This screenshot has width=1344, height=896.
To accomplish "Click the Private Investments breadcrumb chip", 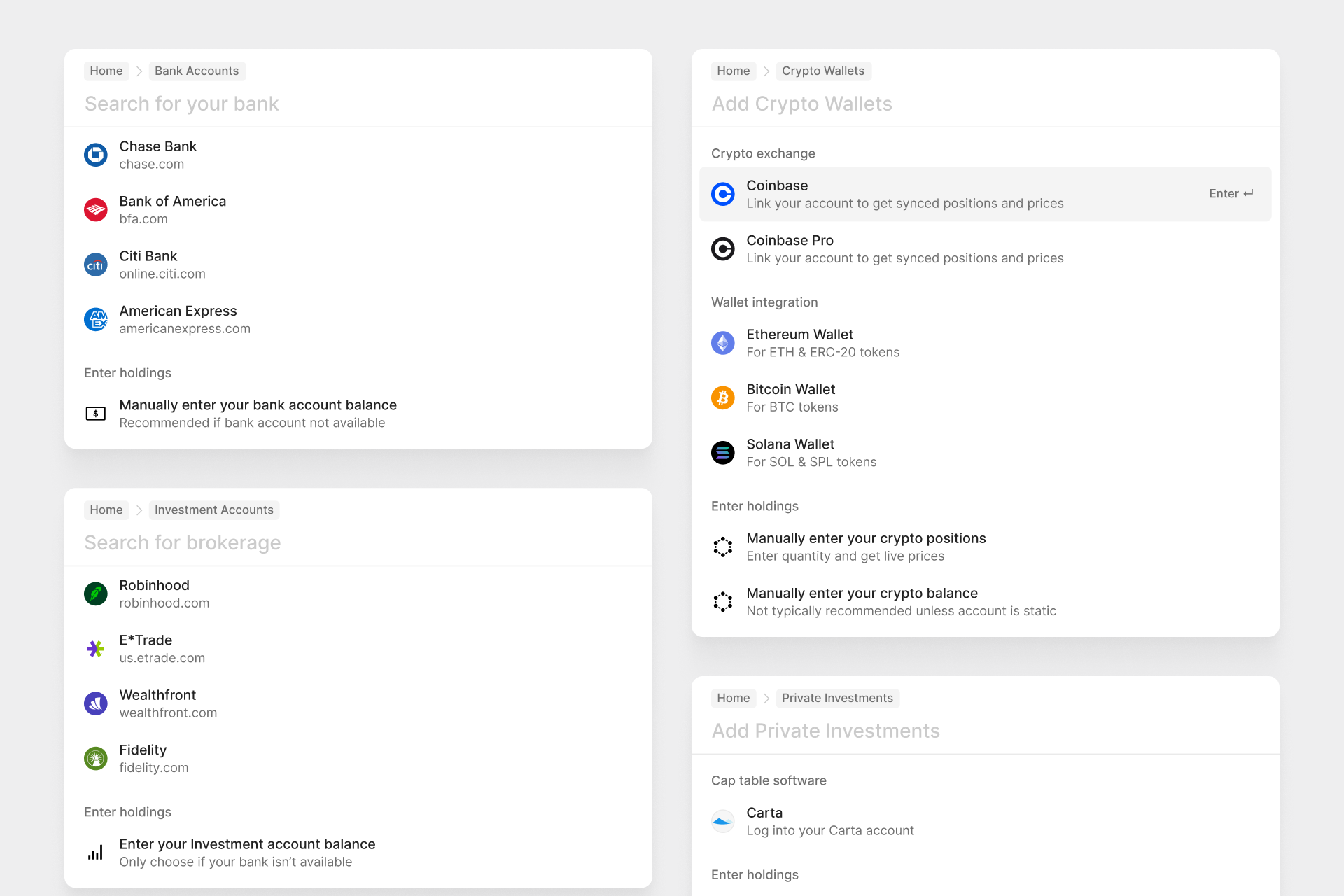I will click(837, 698).
